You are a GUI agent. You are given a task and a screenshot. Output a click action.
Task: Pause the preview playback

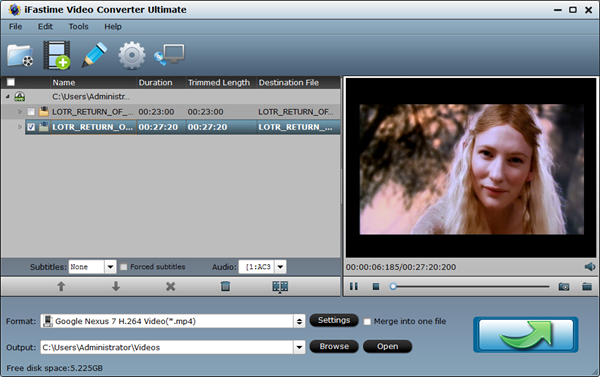pyautogui.click(x=354, y=286)
